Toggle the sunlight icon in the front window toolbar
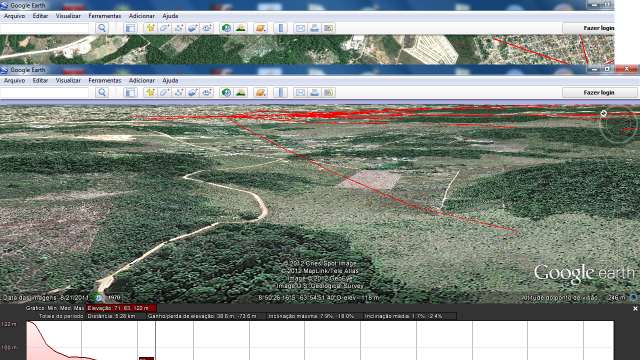Viewport: 640px width, 360px height. coord(241,92)
